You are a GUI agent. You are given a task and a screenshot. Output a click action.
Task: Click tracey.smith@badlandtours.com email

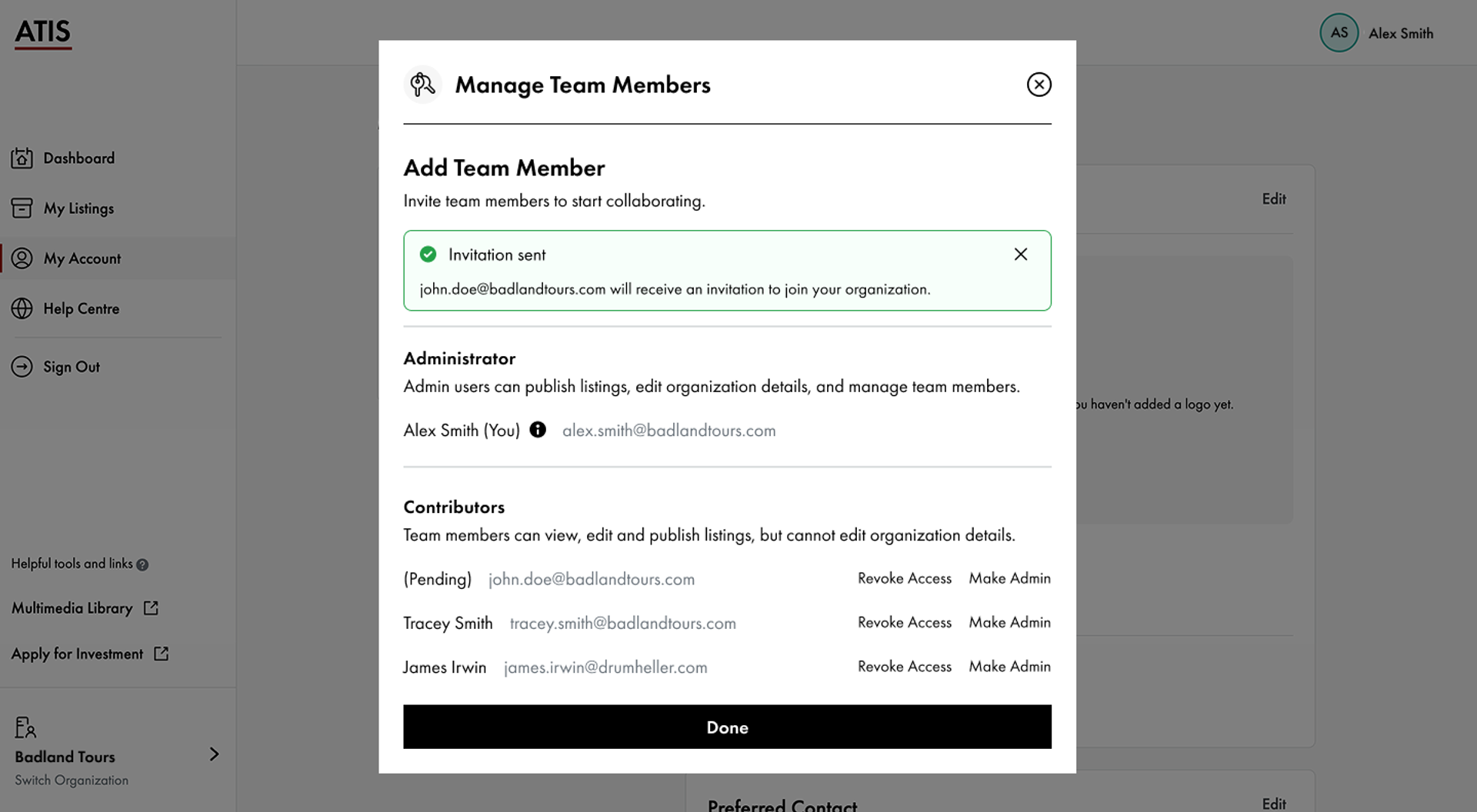coord(622,623)
